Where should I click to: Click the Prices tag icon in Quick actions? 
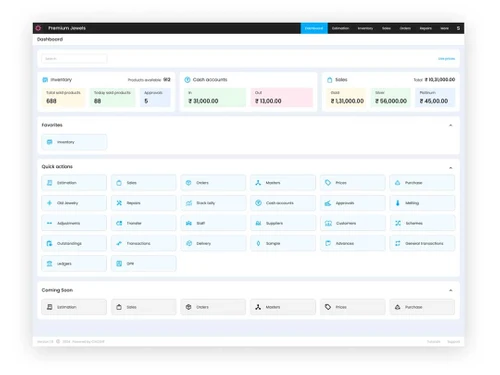click(x=328, y=183)
